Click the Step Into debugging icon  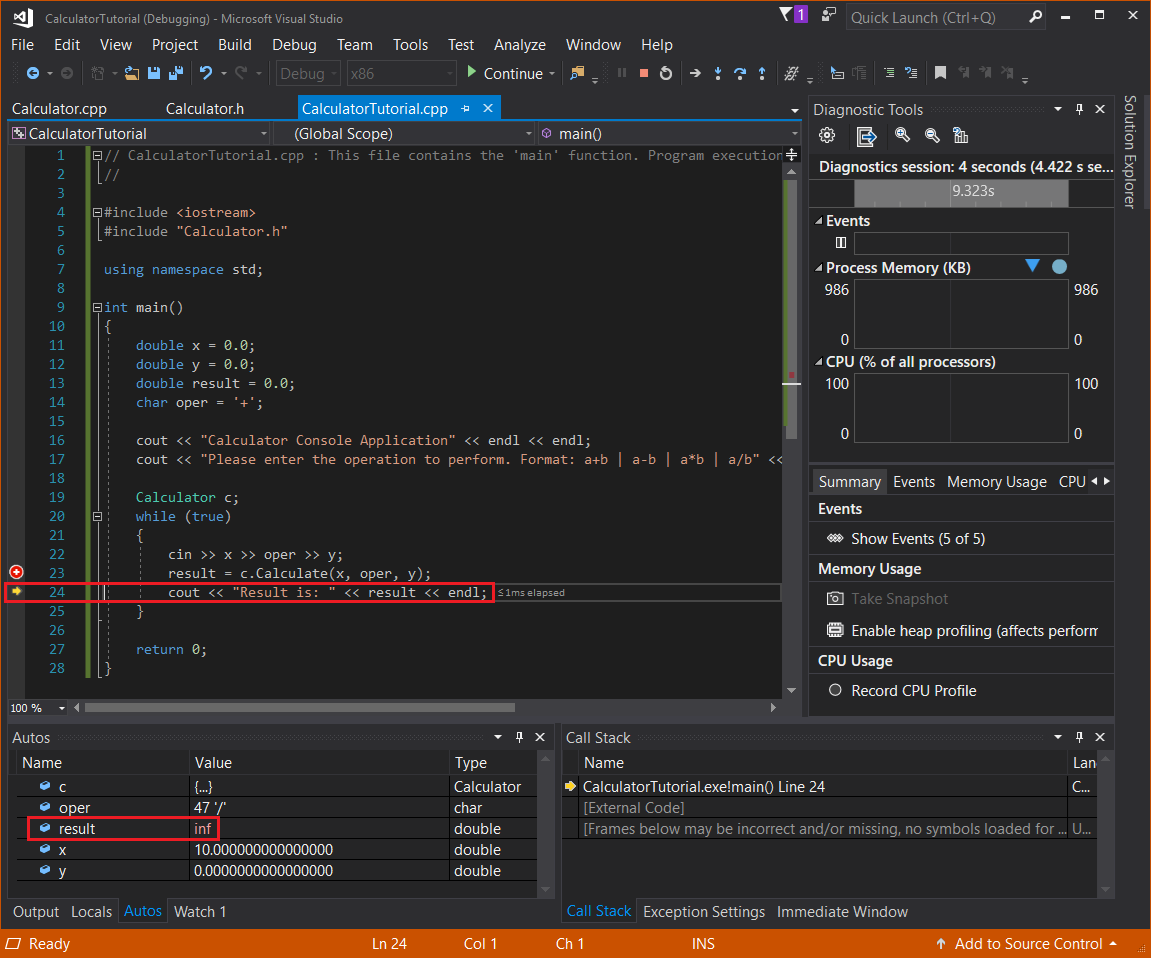[x=718, y=72]
